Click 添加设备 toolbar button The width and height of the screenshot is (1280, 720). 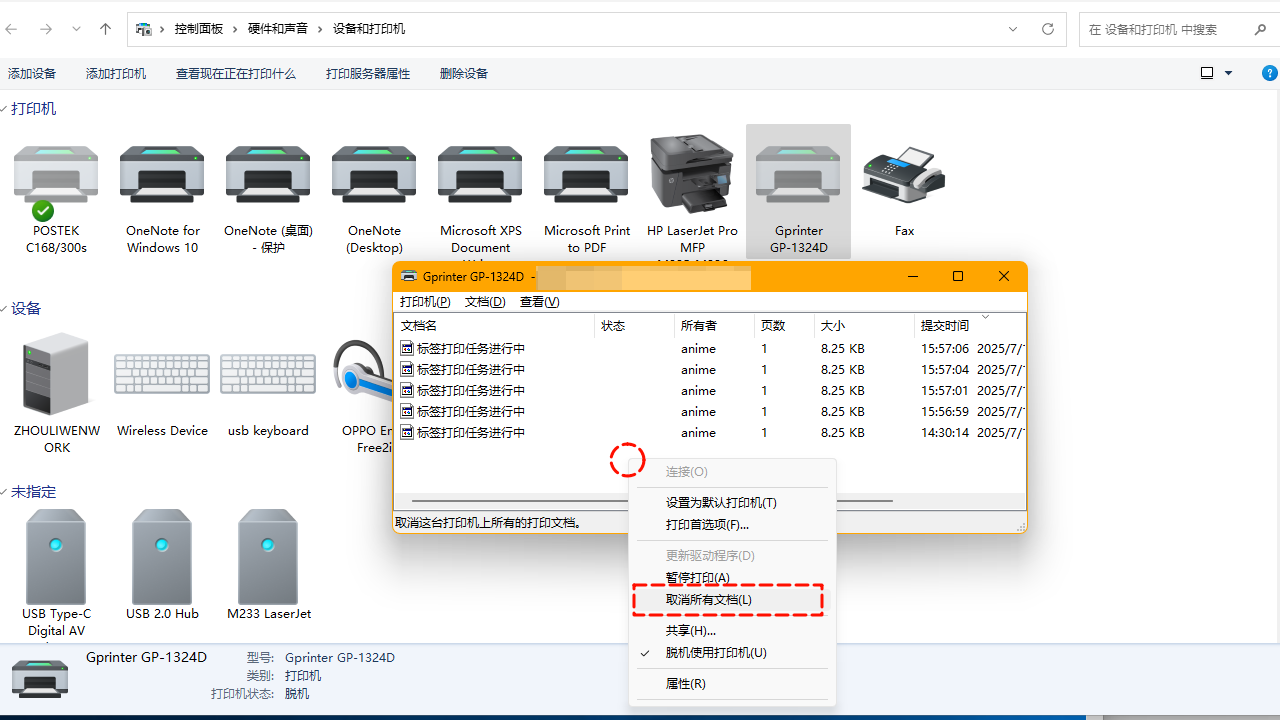tap(32, 73)
